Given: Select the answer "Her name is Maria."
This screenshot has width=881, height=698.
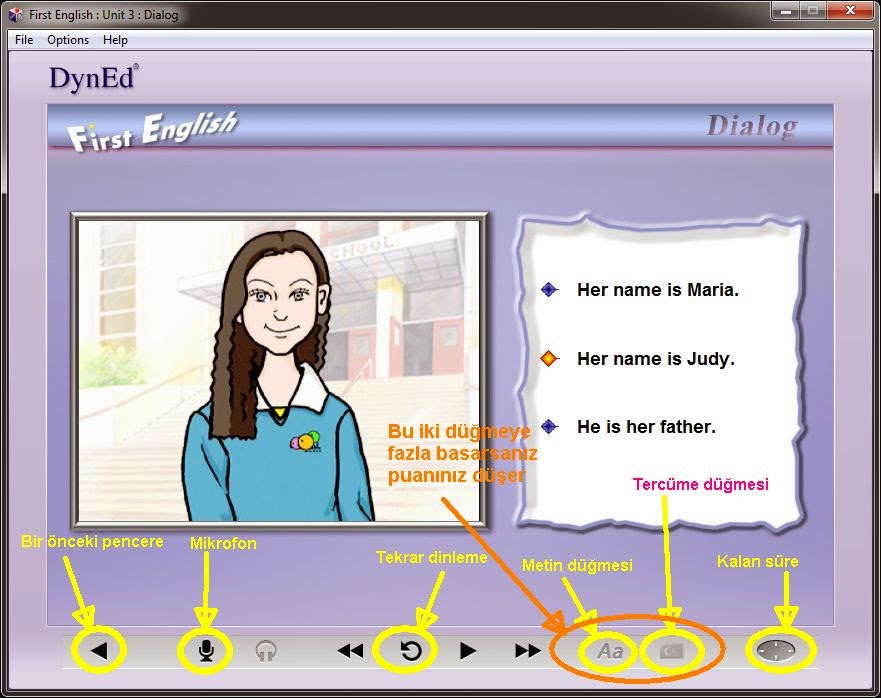Looking at the screenshot, I should (x=657, y=290).
